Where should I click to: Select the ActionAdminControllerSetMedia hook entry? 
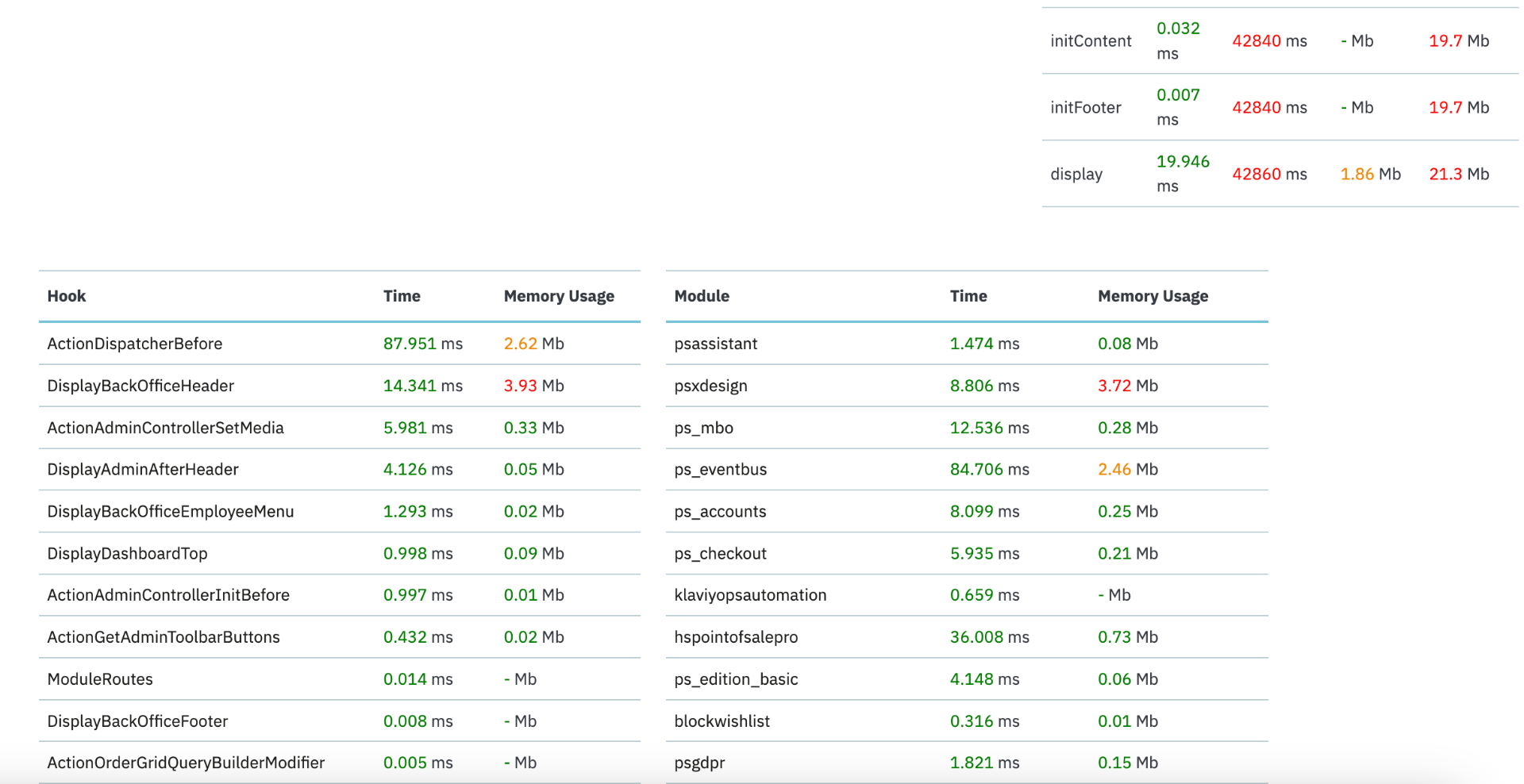(165, 428)
